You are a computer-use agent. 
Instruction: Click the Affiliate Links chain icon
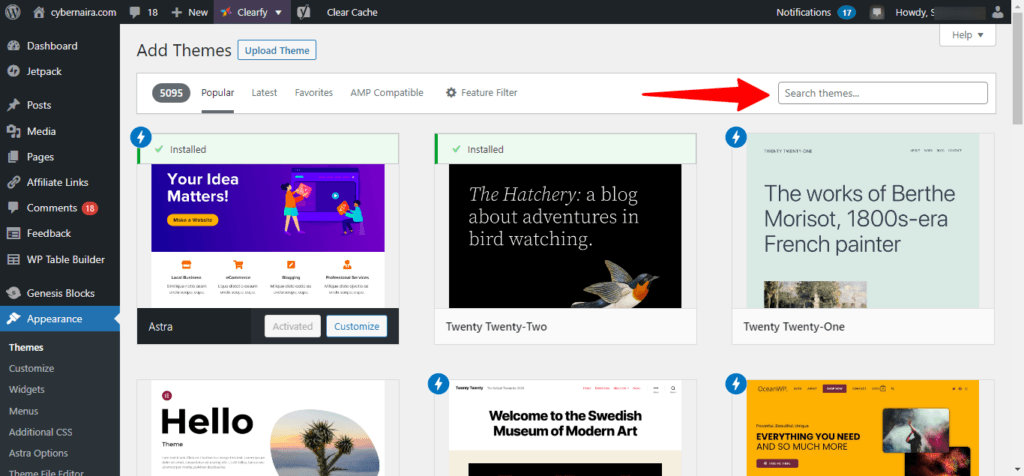click(x=13, y=182)
